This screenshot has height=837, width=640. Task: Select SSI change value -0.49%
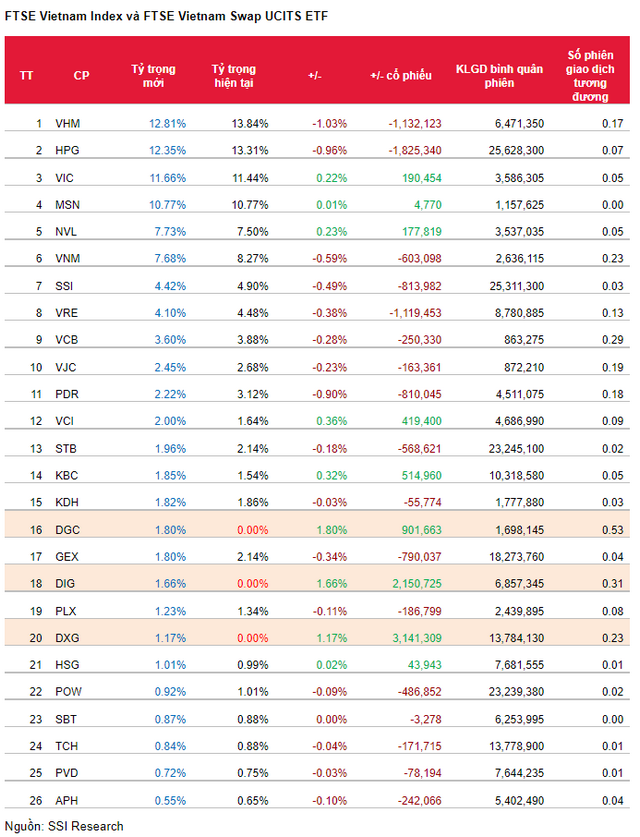click(329, 286)
